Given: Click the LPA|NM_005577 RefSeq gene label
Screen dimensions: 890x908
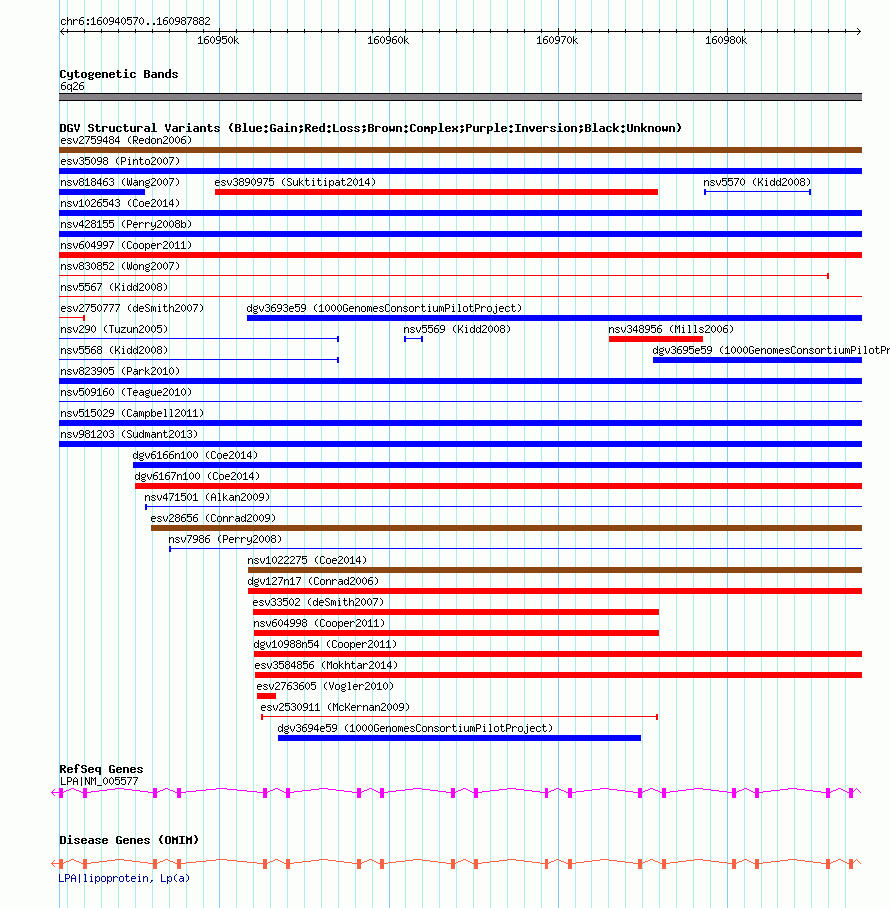Looking at the screenshot, I should pyautogui.click(x=99, y=781).
